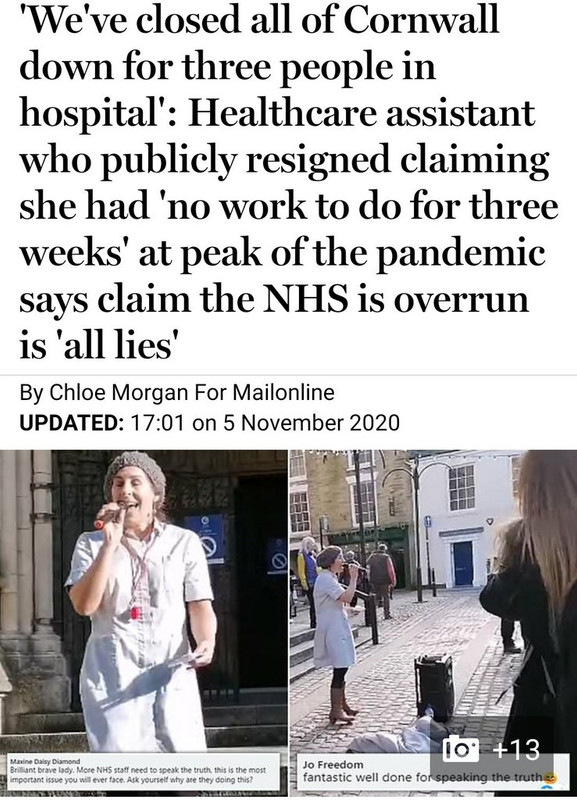Click the blue door in right photo
577x800 pixels.
(x=463, y=563)
